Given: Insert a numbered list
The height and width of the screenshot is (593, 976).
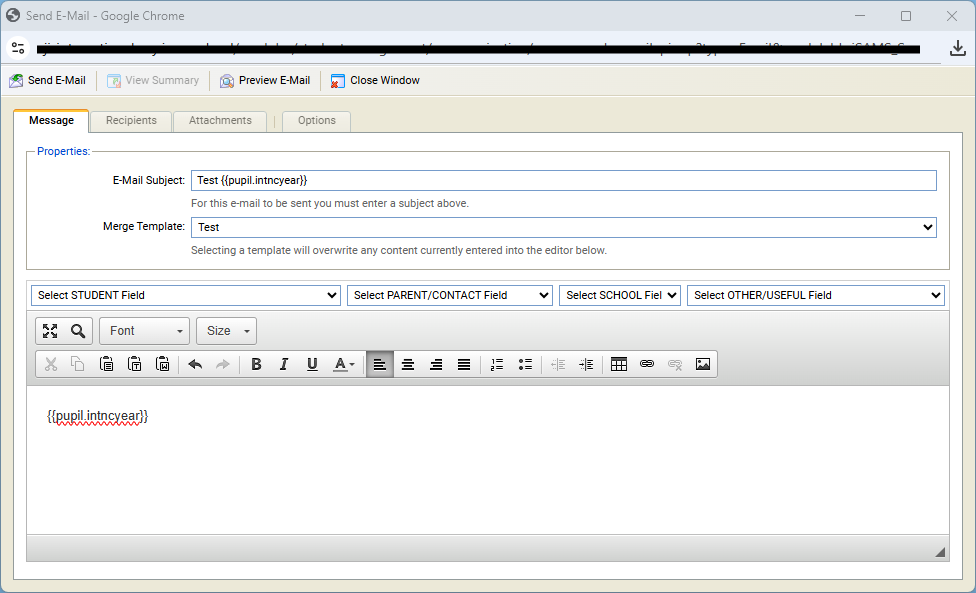Looking at the screenshot, I should pyautogui.click(x=497, y=365).
